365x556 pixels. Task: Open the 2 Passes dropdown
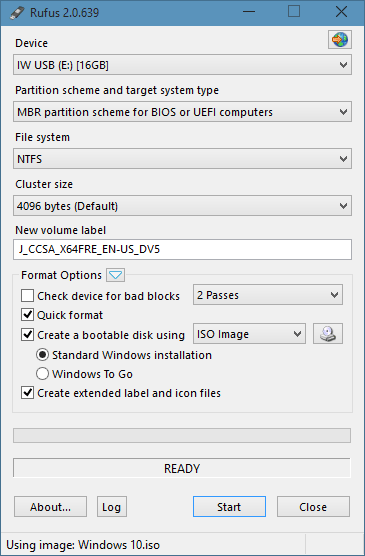268,295
